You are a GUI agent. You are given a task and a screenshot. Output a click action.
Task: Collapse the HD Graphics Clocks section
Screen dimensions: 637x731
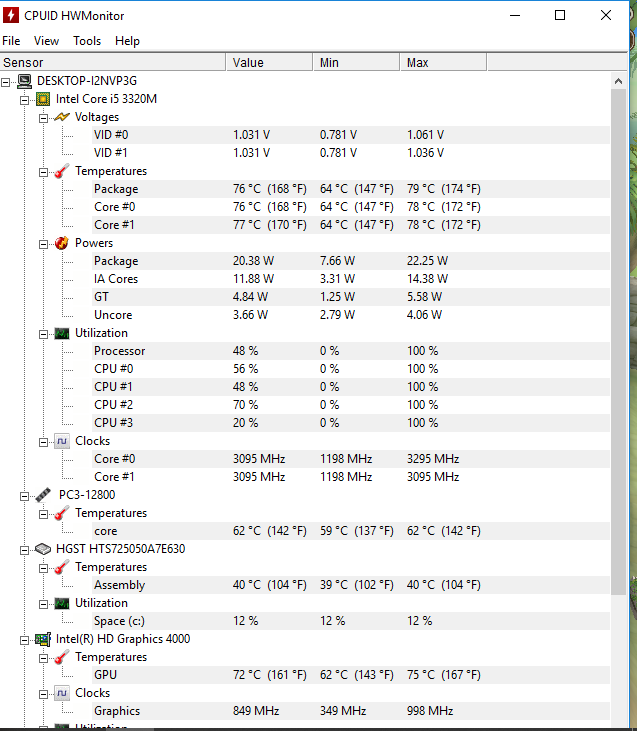(x=43, y=695)
